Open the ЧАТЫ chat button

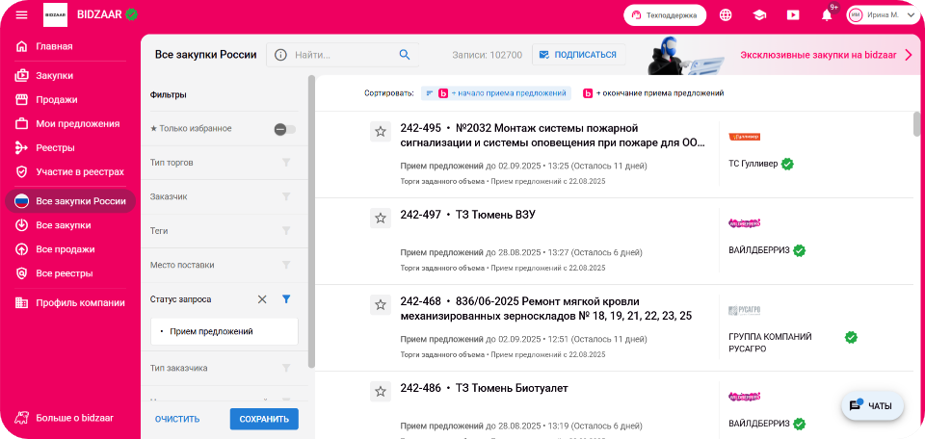click(x=872, y=406)
